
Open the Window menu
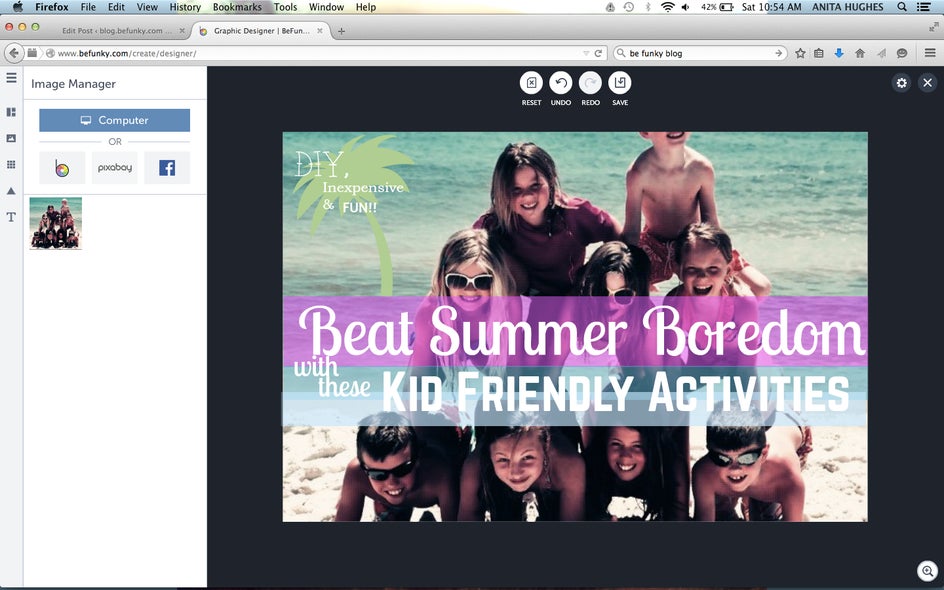click(x=326, y=7)
